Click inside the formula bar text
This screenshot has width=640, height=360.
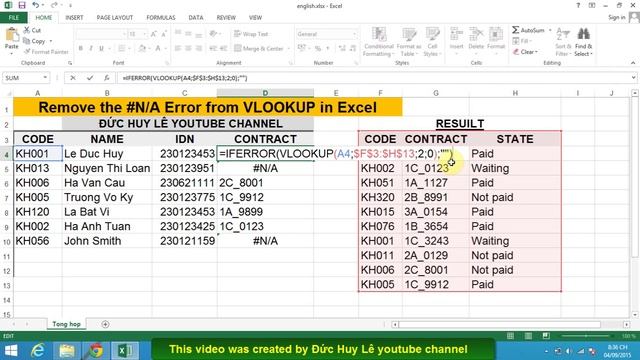click(185, 78)
